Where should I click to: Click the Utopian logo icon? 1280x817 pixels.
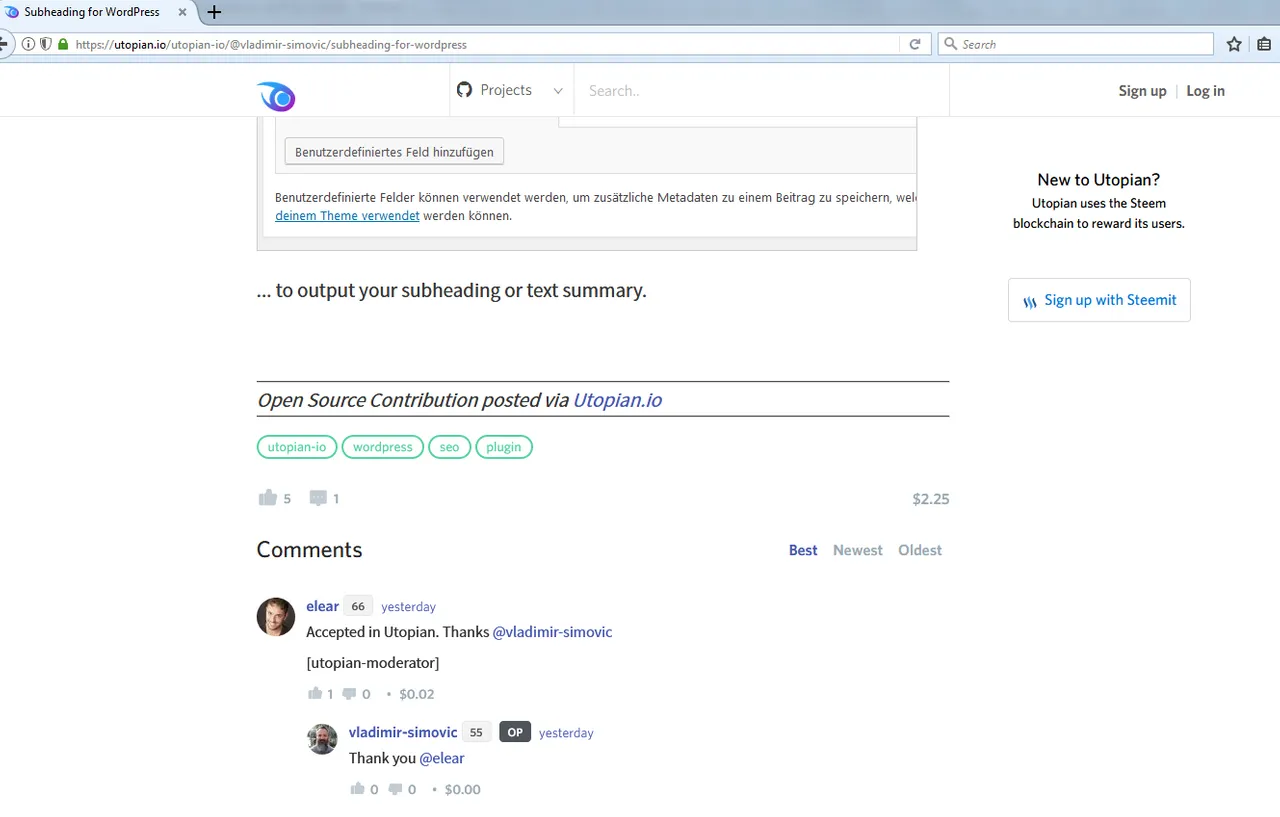[276, 96]
